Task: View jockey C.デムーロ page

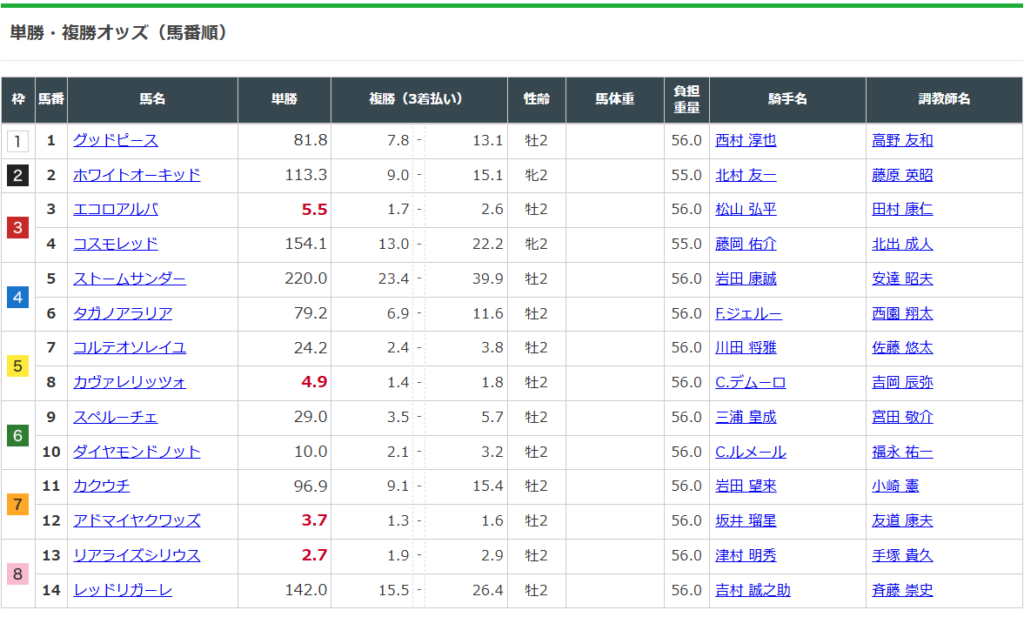Action: (750, 383)
